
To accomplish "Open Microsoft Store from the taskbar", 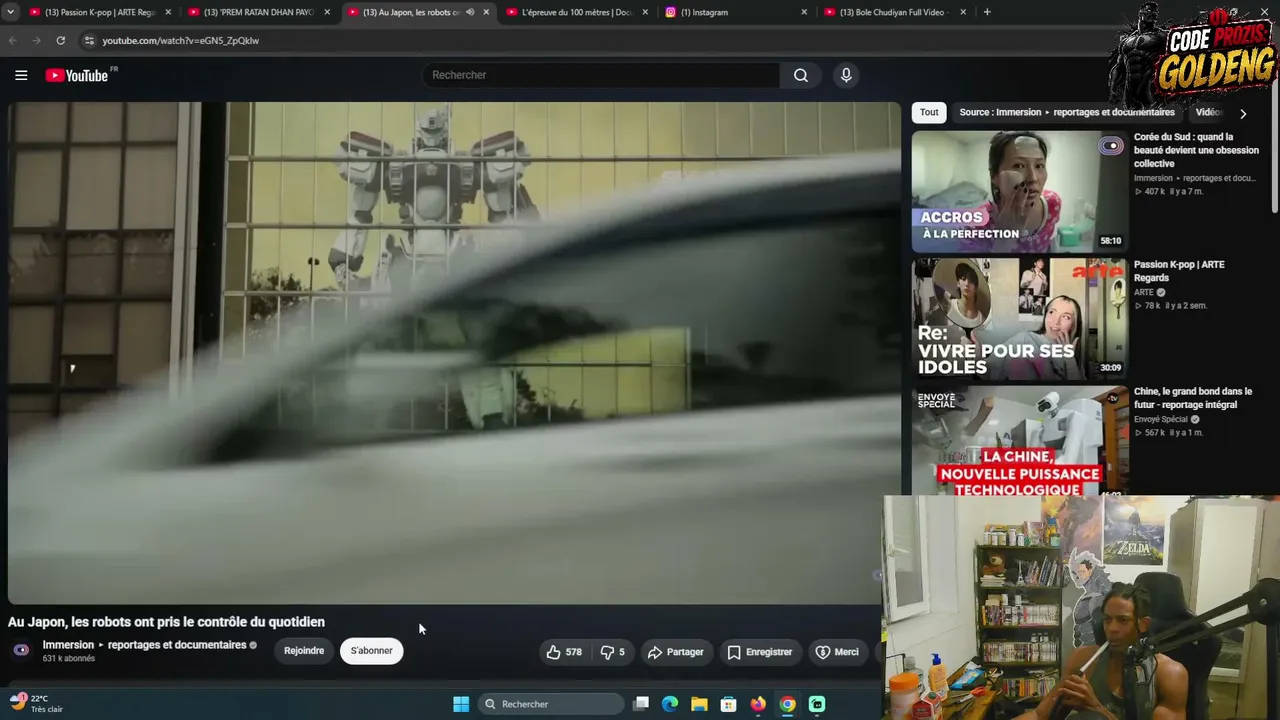I will coord(729,704).
